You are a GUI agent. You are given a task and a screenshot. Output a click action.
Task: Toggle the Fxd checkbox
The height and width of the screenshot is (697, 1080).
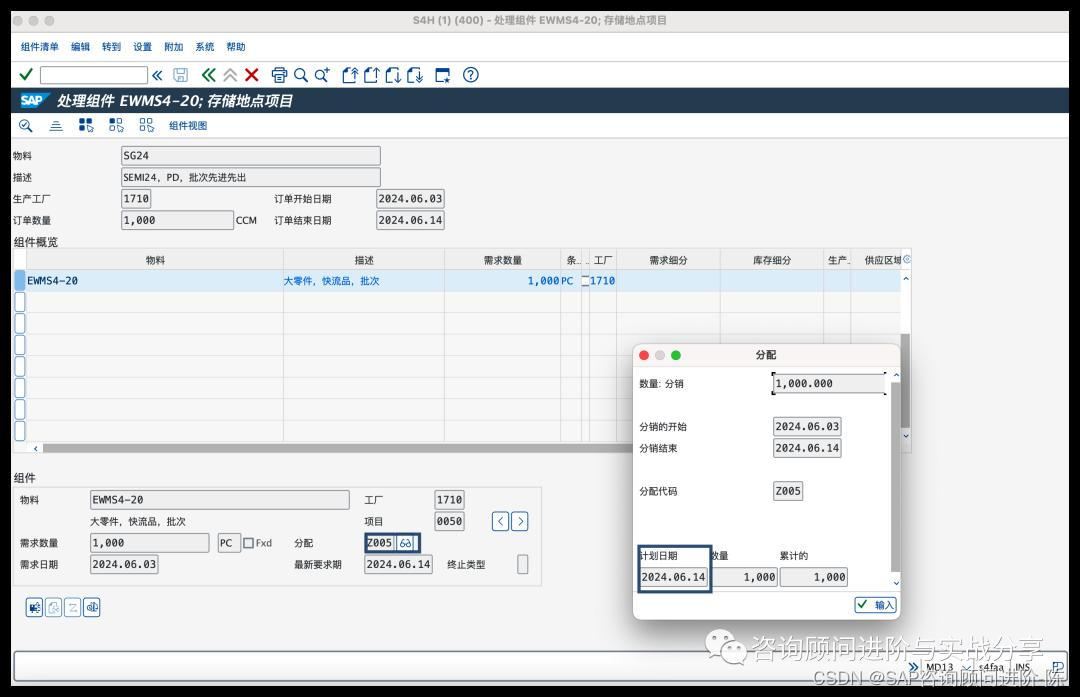249,543
